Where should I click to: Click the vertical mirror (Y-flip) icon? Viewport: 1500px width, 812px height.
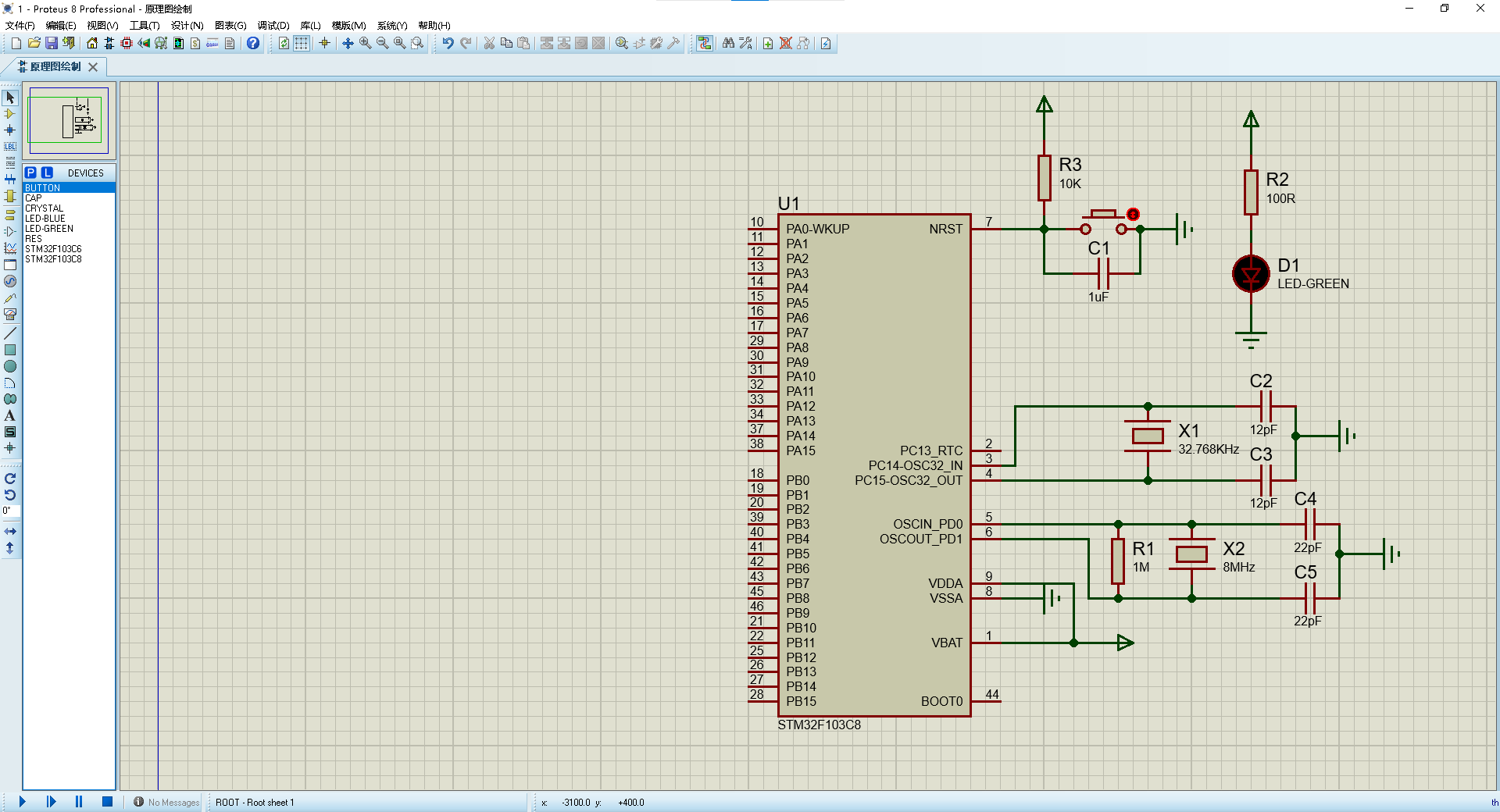[x=10, y=548]
